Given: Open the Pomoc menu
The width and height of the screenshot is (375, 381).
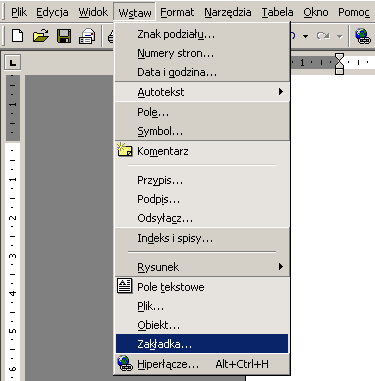Looking at the screenshot, I should pyautogui.click(x=354, y=12).
